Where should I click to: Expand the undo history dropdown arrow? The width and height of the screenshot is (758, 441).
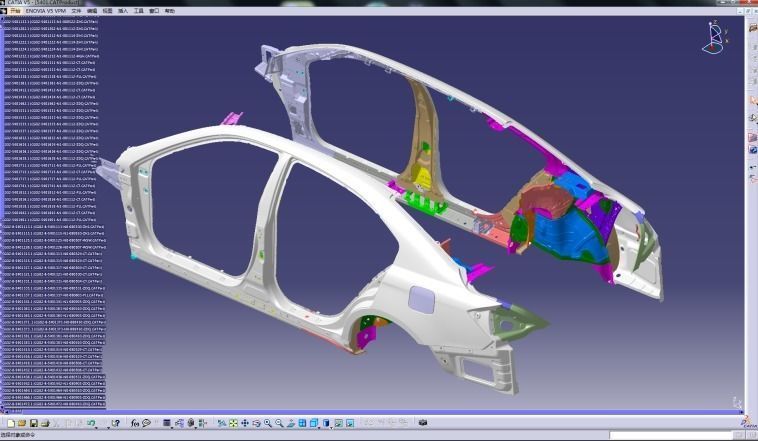click(96, 427)
